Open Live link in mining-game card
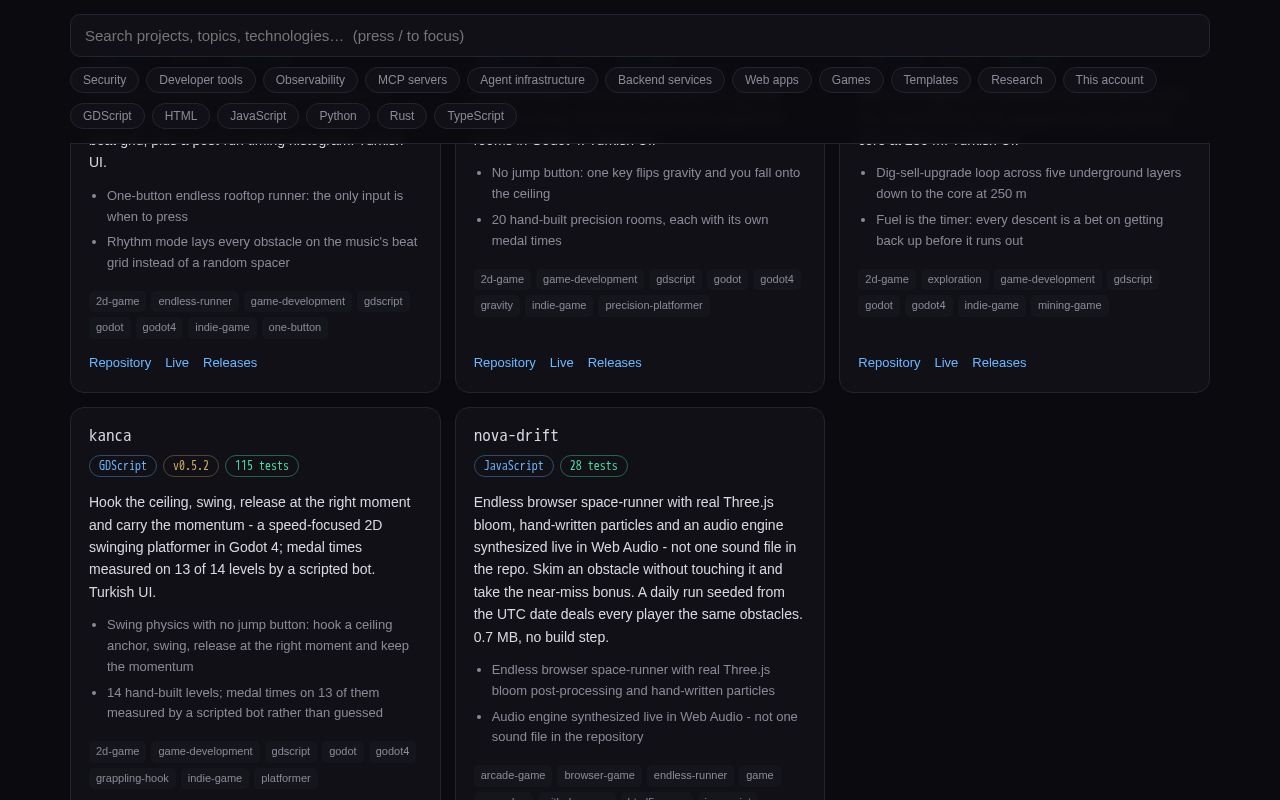This screenshot has width=1280, height=800. (946, 363)
